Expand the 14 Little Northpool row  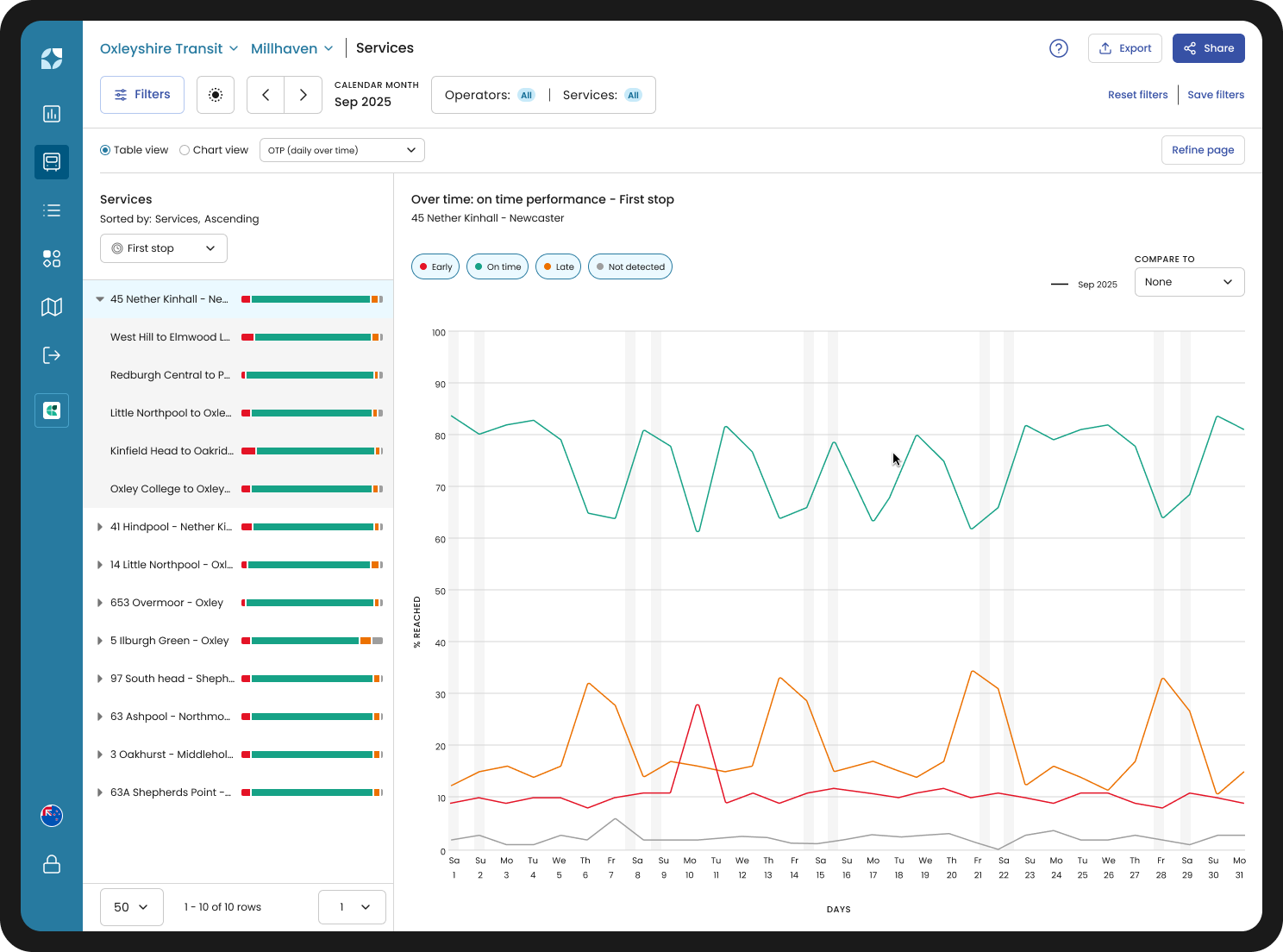[x=100, y=565]
